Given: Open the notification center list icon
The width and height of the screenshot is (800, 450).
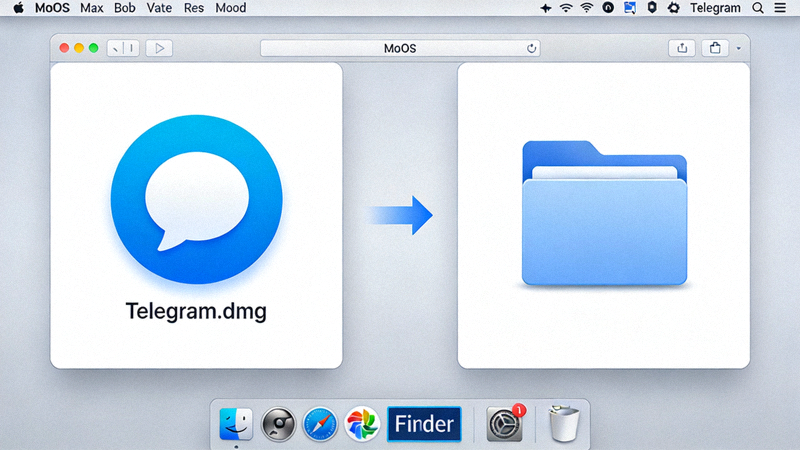Looking at the screenshot, I should click(x=781, y=8).
